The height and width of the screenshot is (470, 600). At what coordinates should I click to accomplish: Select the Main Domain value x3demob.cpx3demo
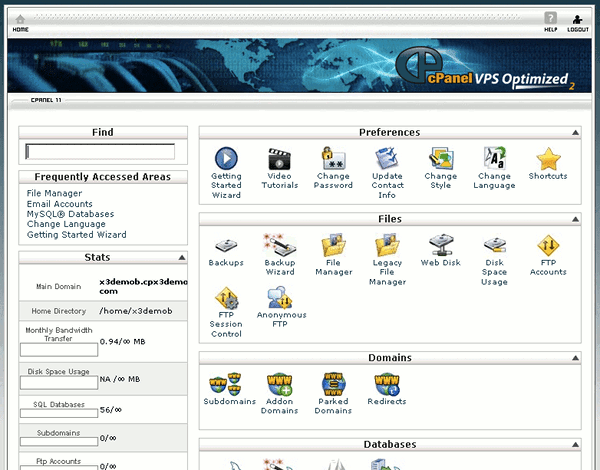pyautogui.click(x=143, y=286)
